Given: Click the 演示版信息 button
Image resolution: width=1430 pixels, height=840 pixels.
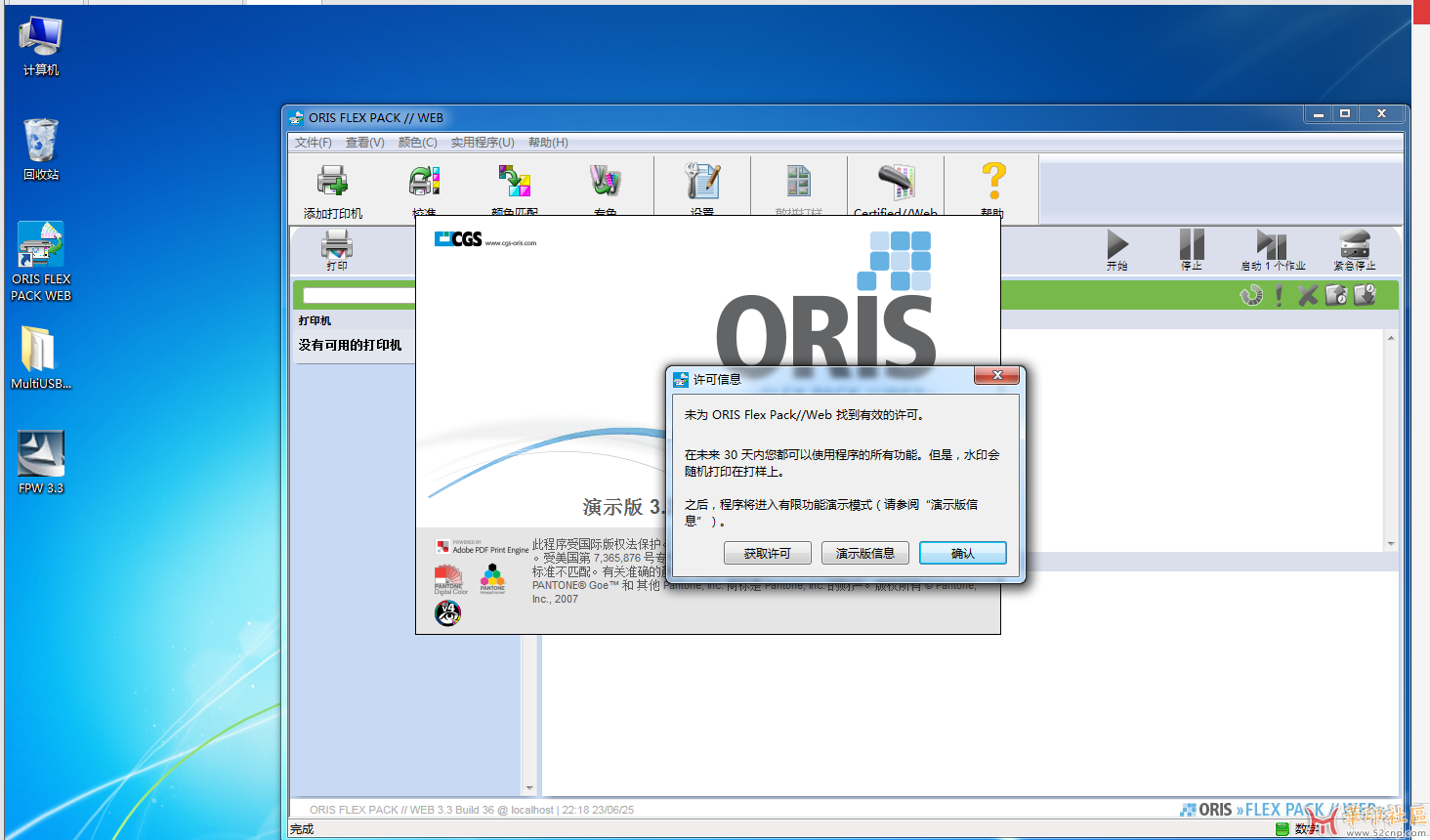Looking at the screenshot, I should point(865,553).
